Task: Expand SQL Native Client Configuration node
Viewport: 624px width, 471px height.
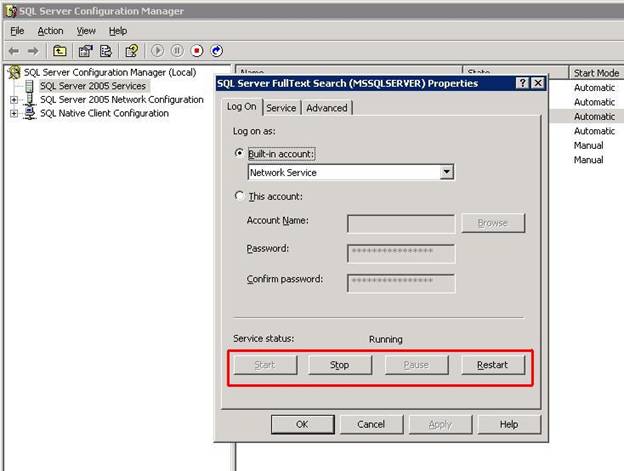Action: coord(14,113)
